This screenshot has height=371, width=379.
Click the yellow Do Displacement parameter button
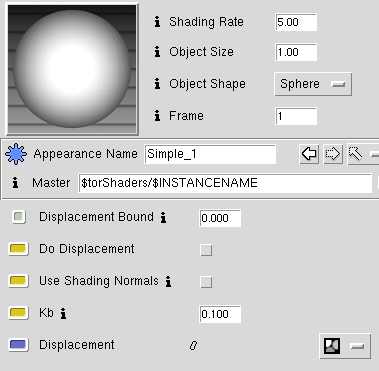pos(18,249)
